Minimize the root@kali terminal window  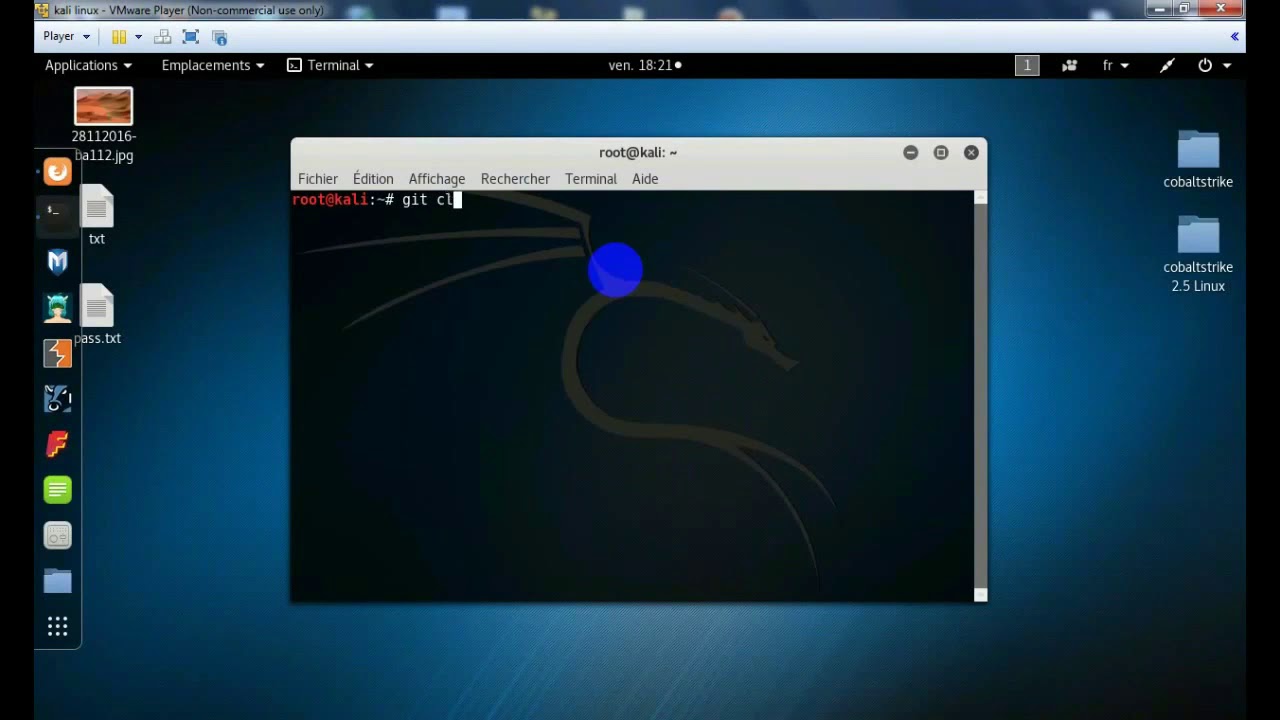coord(910,152)
